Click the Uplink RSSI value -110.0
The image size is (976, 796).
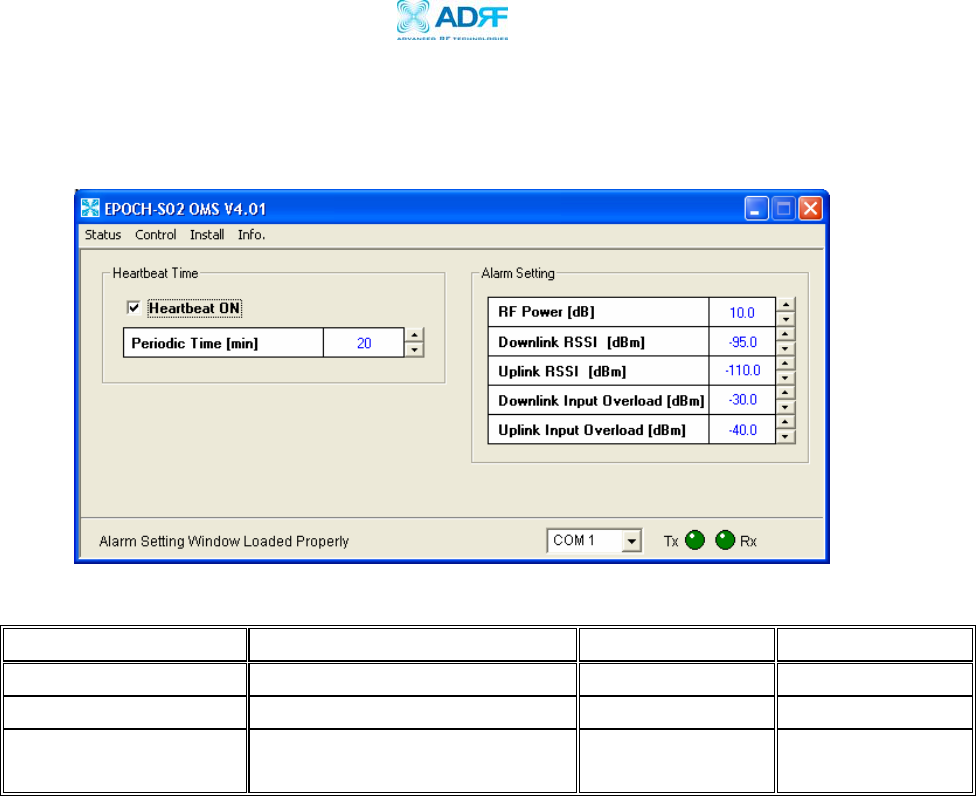(x=742, y=371)
